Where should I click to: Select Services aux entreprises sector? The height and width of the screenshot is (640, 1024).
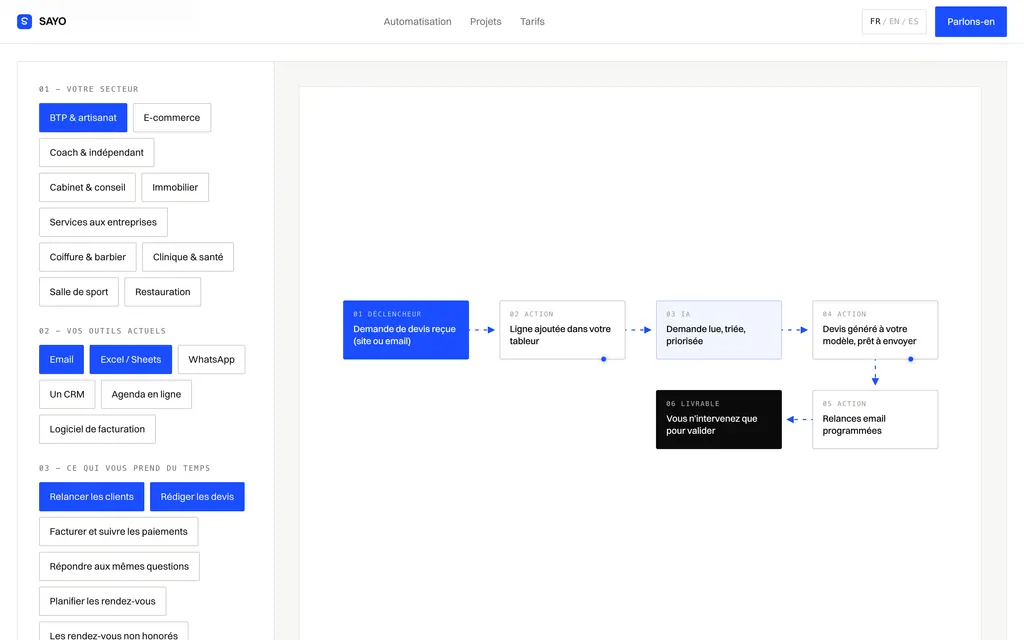(103, 222)
